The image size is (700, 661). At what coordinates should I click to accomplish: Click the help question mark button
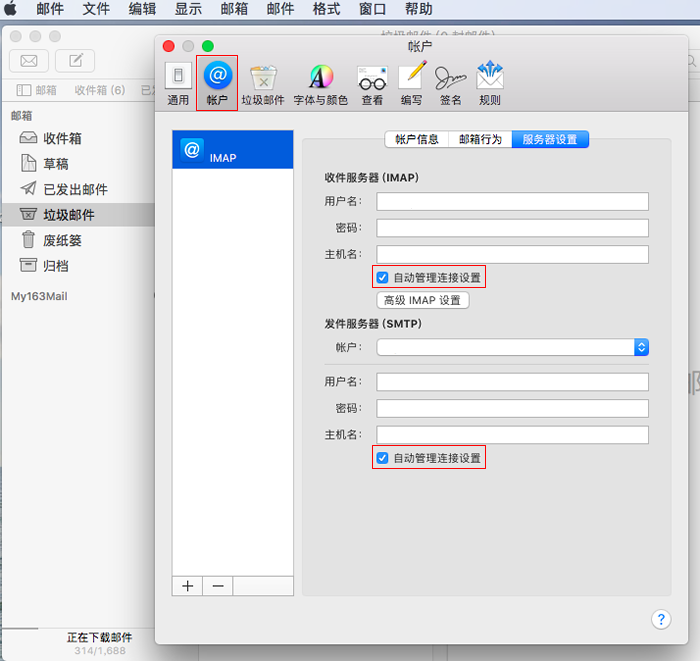661,619
